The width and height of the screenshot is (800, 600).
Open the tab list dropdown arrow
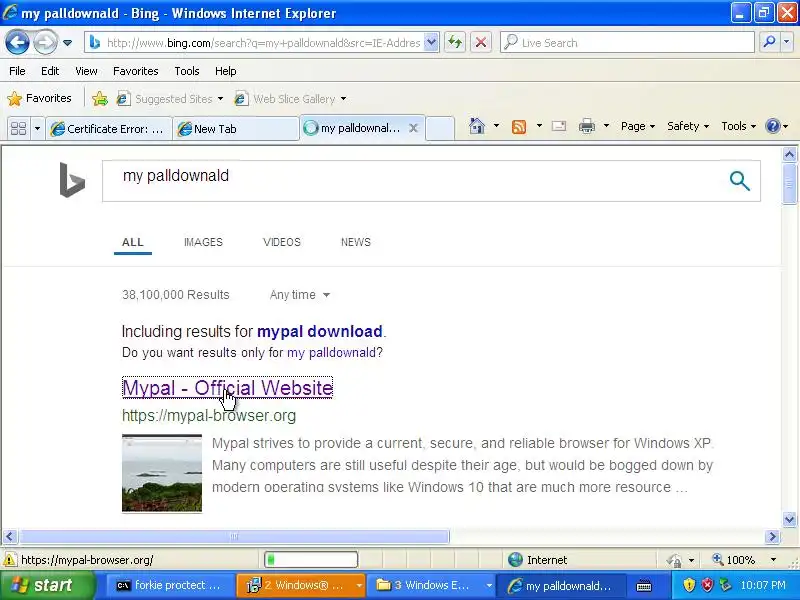coord(37,128)
